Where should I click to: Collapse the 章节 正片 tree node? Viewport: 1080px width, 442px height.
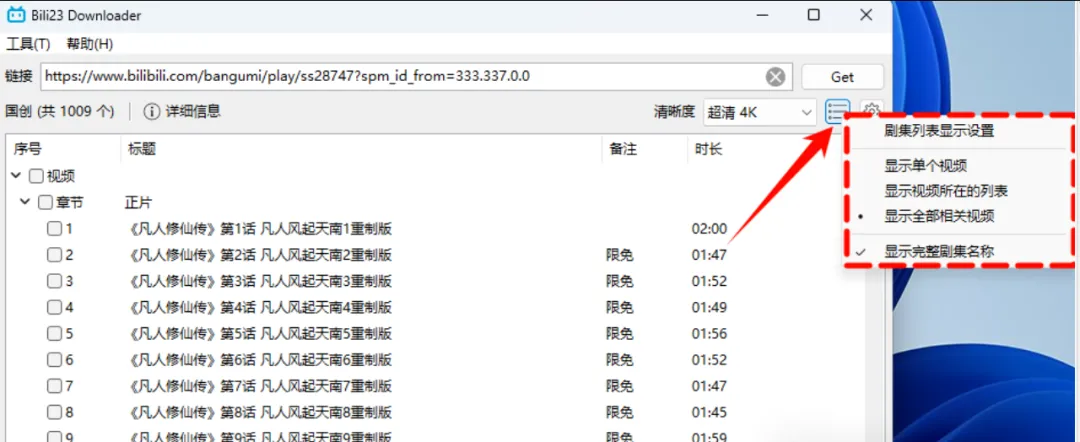25,202
